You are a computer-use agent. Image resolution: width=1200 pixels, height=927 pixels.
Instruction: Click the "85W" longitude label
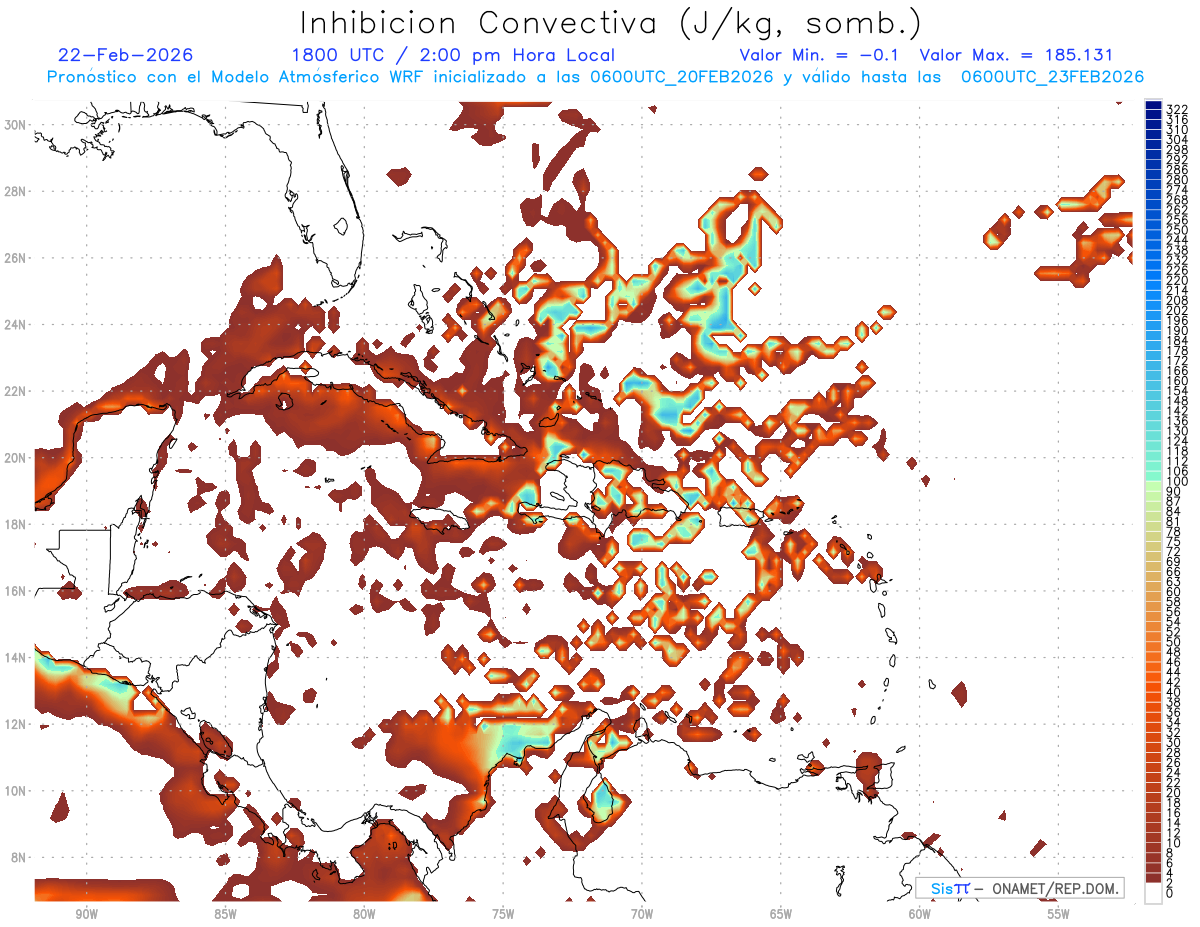tap(225, 915)
